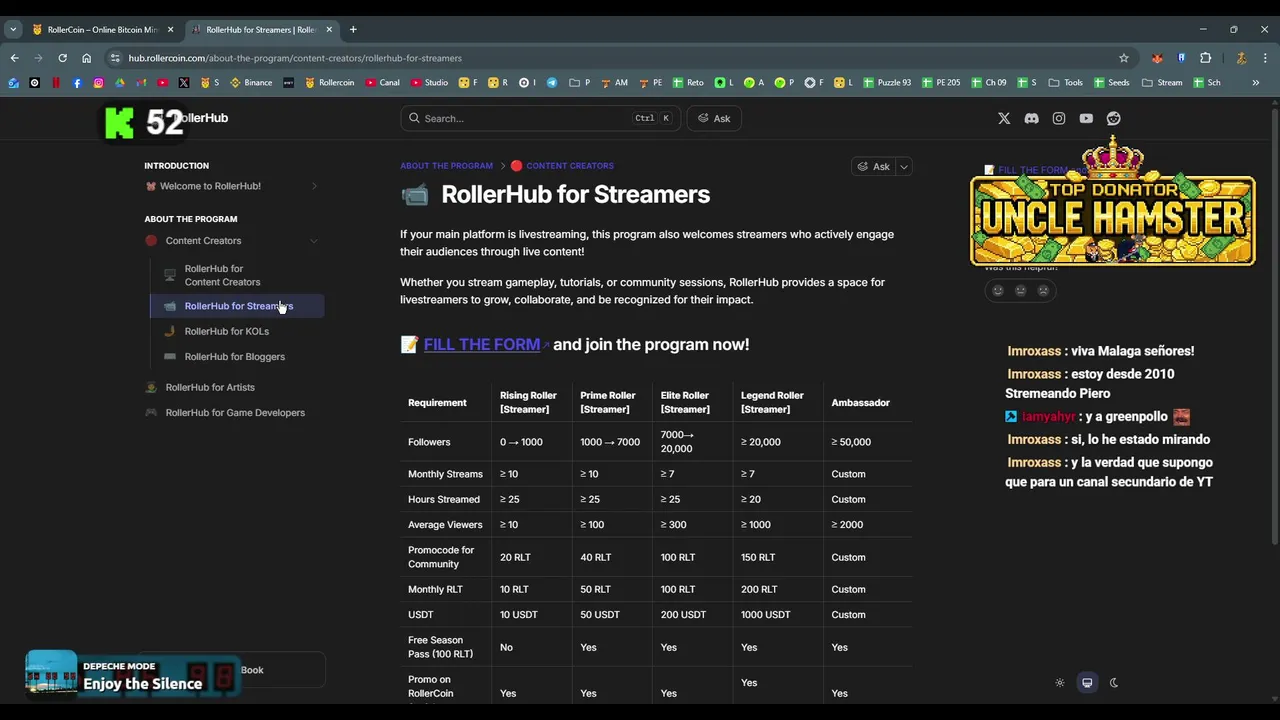Screen dimensions: 1280x720
Task: Click the Ask button beside search
Action: pyautogui.click(x=714, y=118)
